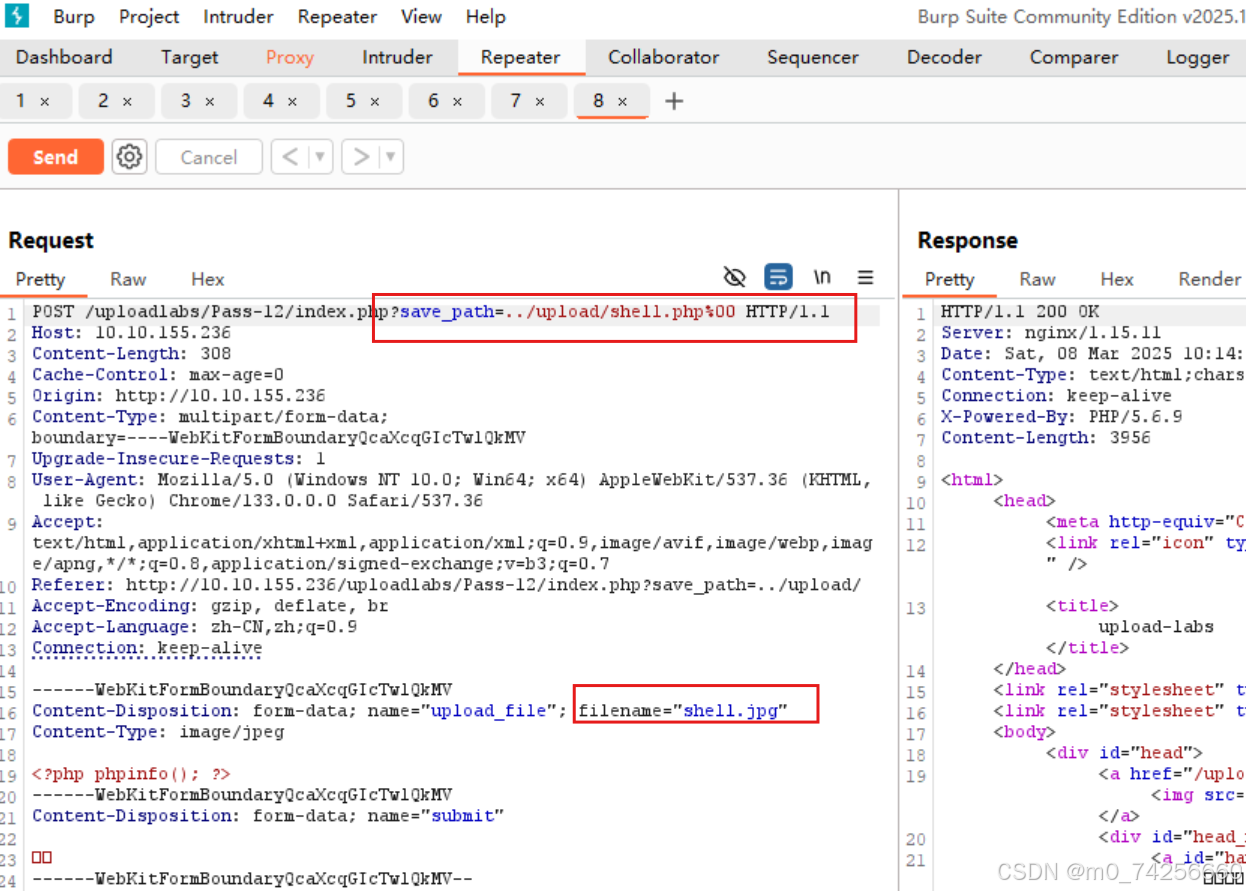Screen dimensions: 1246x891
Task: Go forward with the next-request arrow
Action: click(x=361, y=157)
